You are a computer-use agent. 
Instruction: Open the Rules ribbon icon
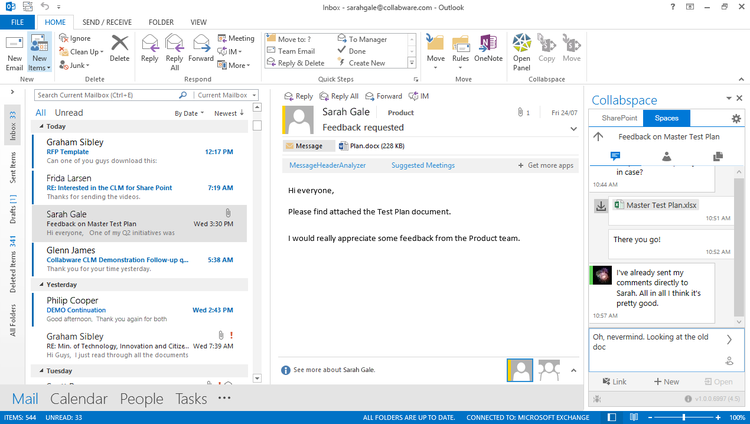pos(460,51)
